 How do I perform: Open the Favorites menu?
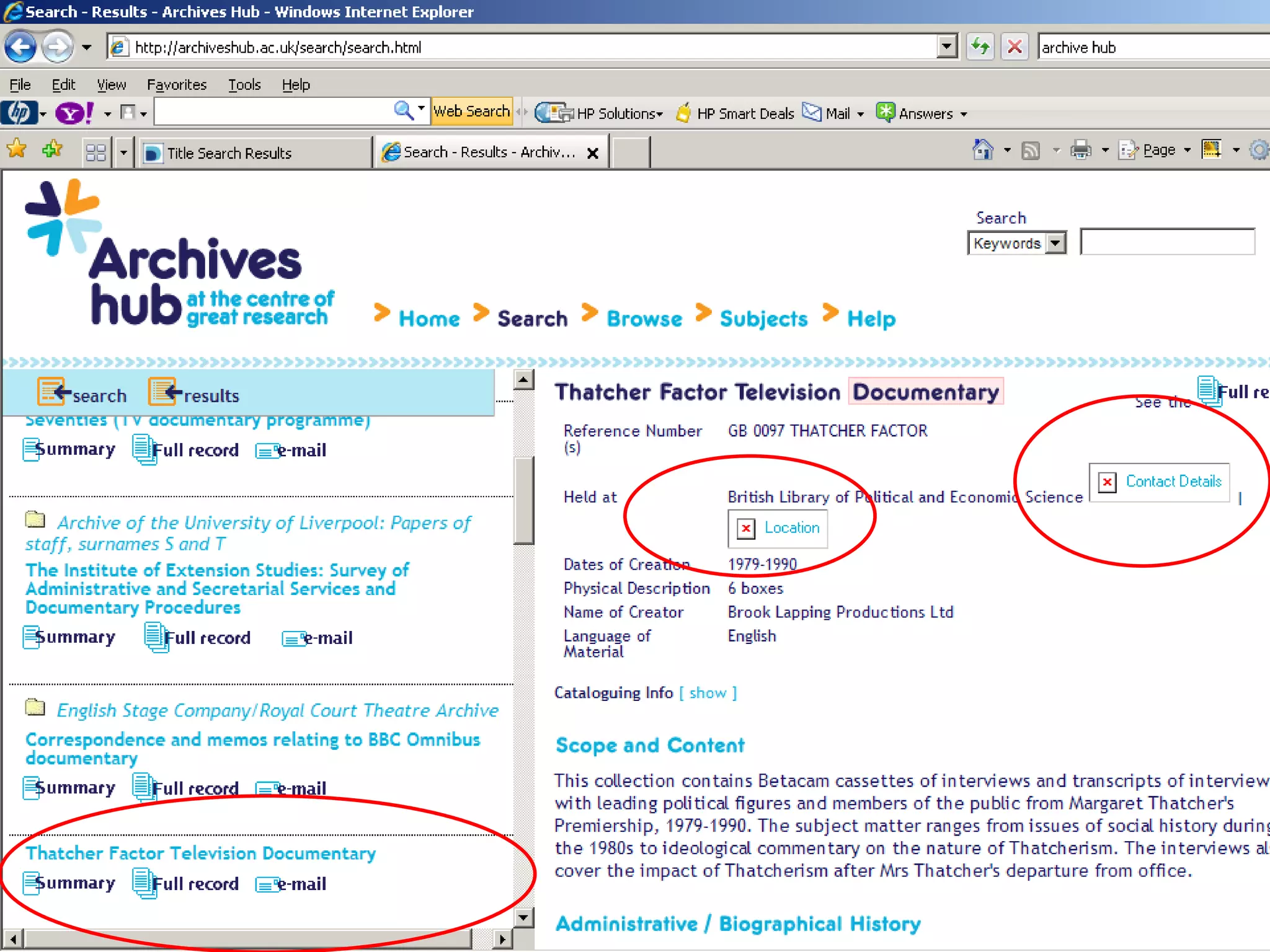[176, 85]
